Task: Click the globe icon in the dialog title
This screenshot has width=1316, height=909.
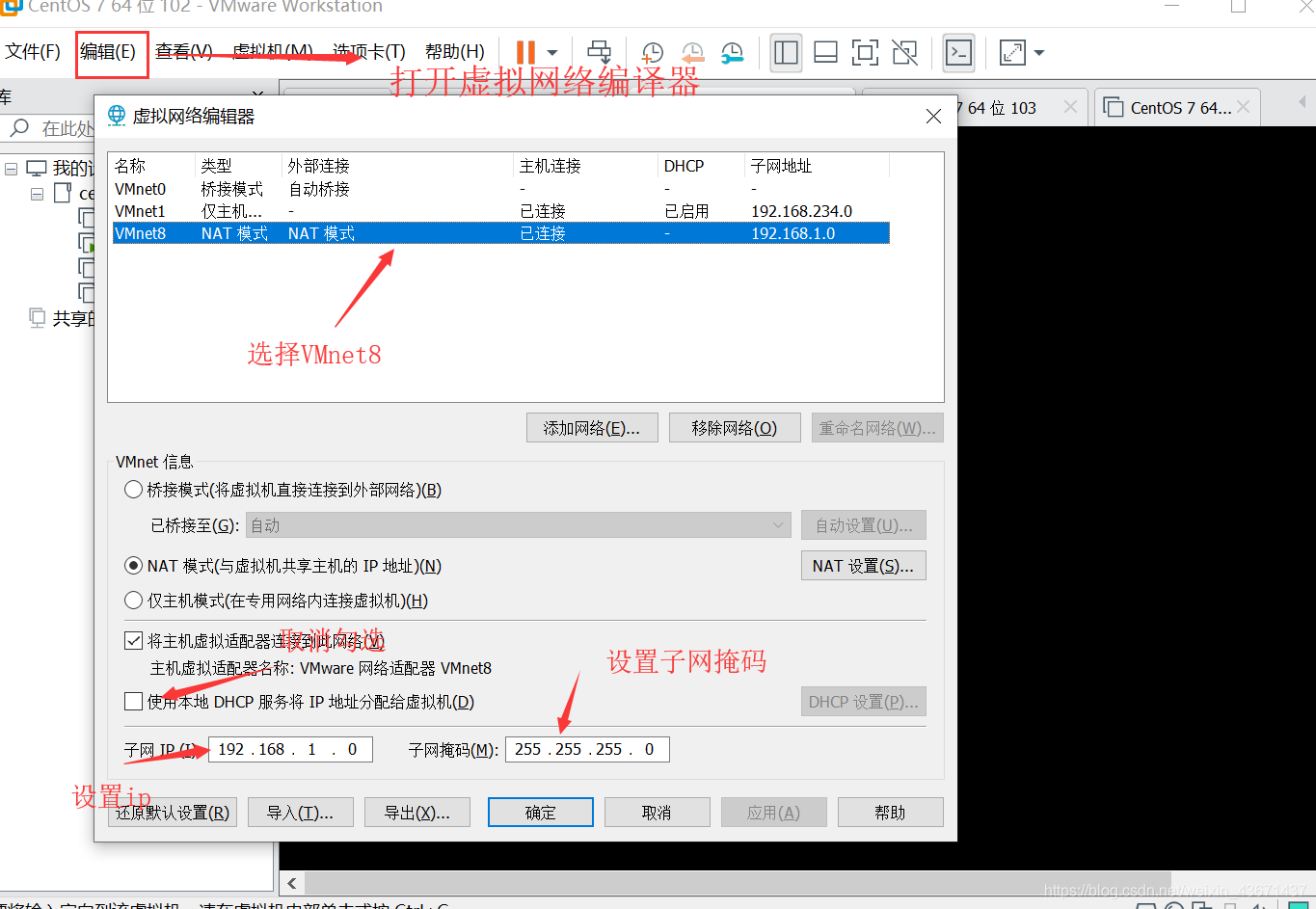Action: point(117,116)
